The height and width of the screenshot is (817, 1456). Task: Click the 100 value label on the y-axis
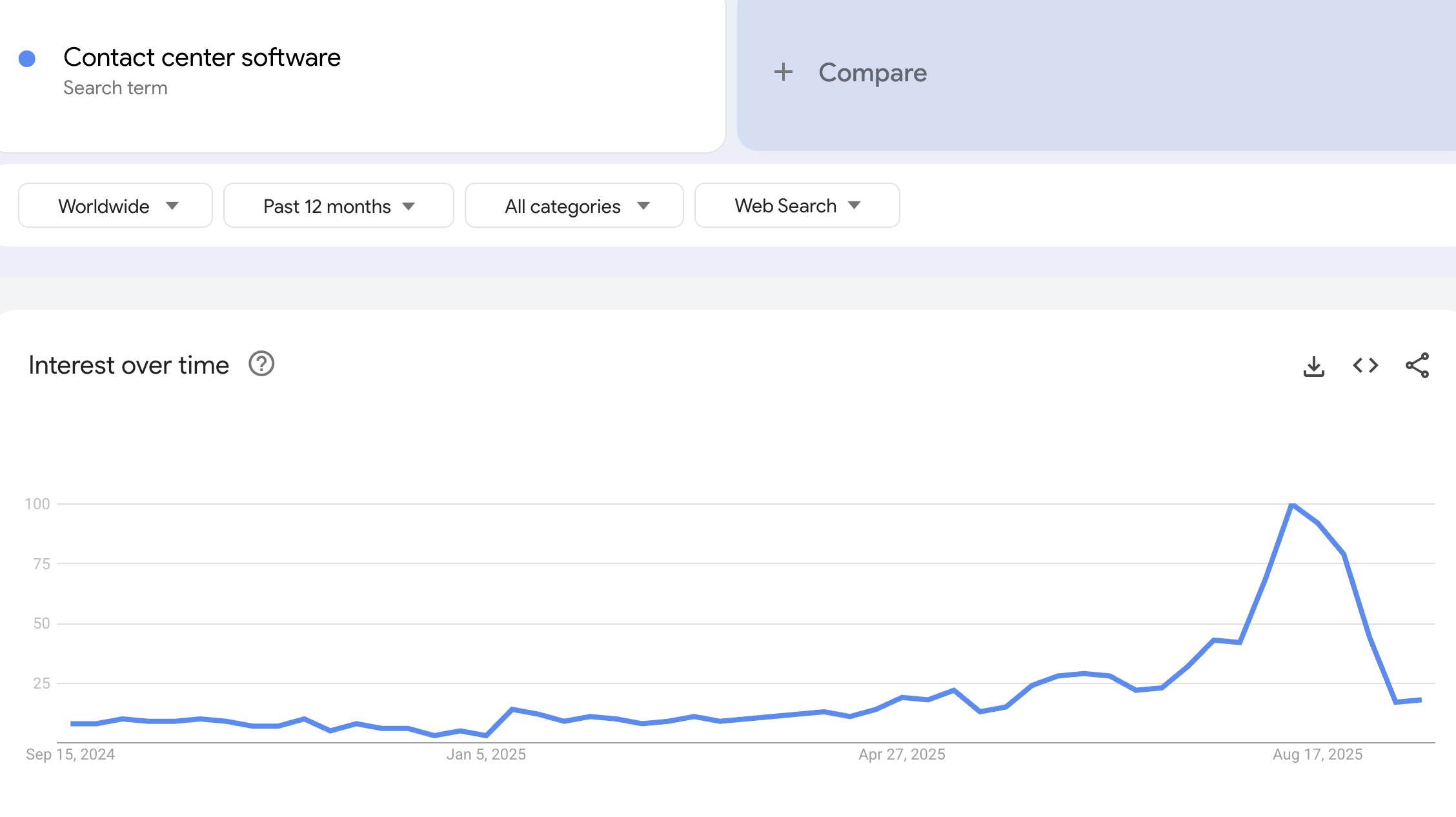click(x=39, y=505)
